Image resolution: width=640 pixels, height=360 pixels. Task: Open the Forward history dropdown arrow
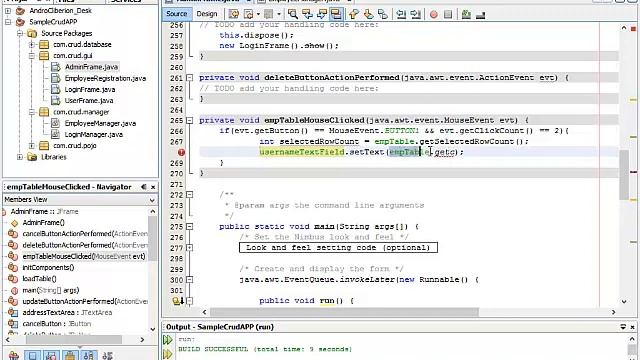(x=279, y=14)
